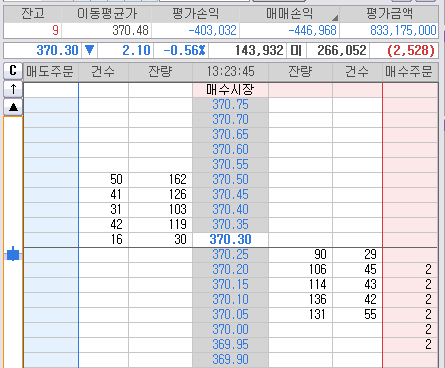
Task: Click buy order cell showing 2 at 369.95
Action: [x=410, y=345]
